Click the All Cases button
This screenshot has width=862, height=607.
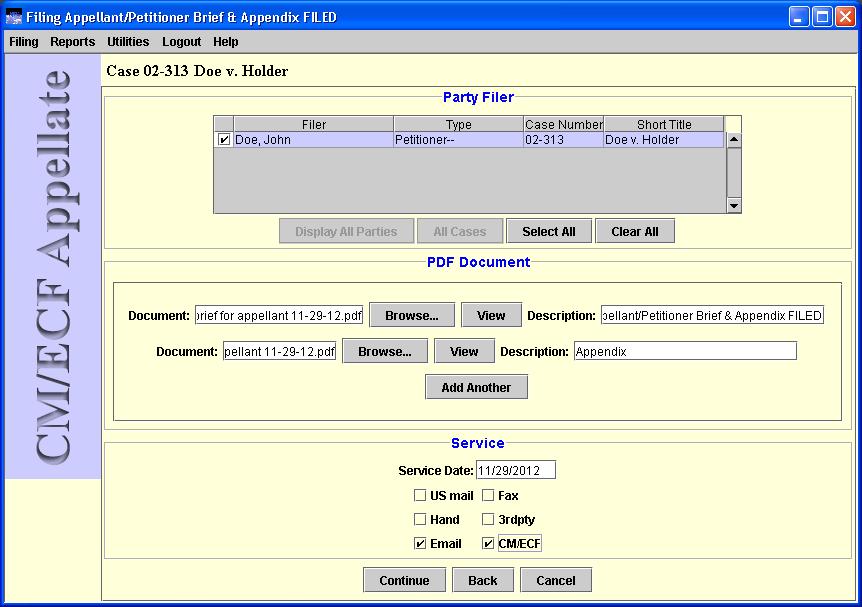click(460, 231)
